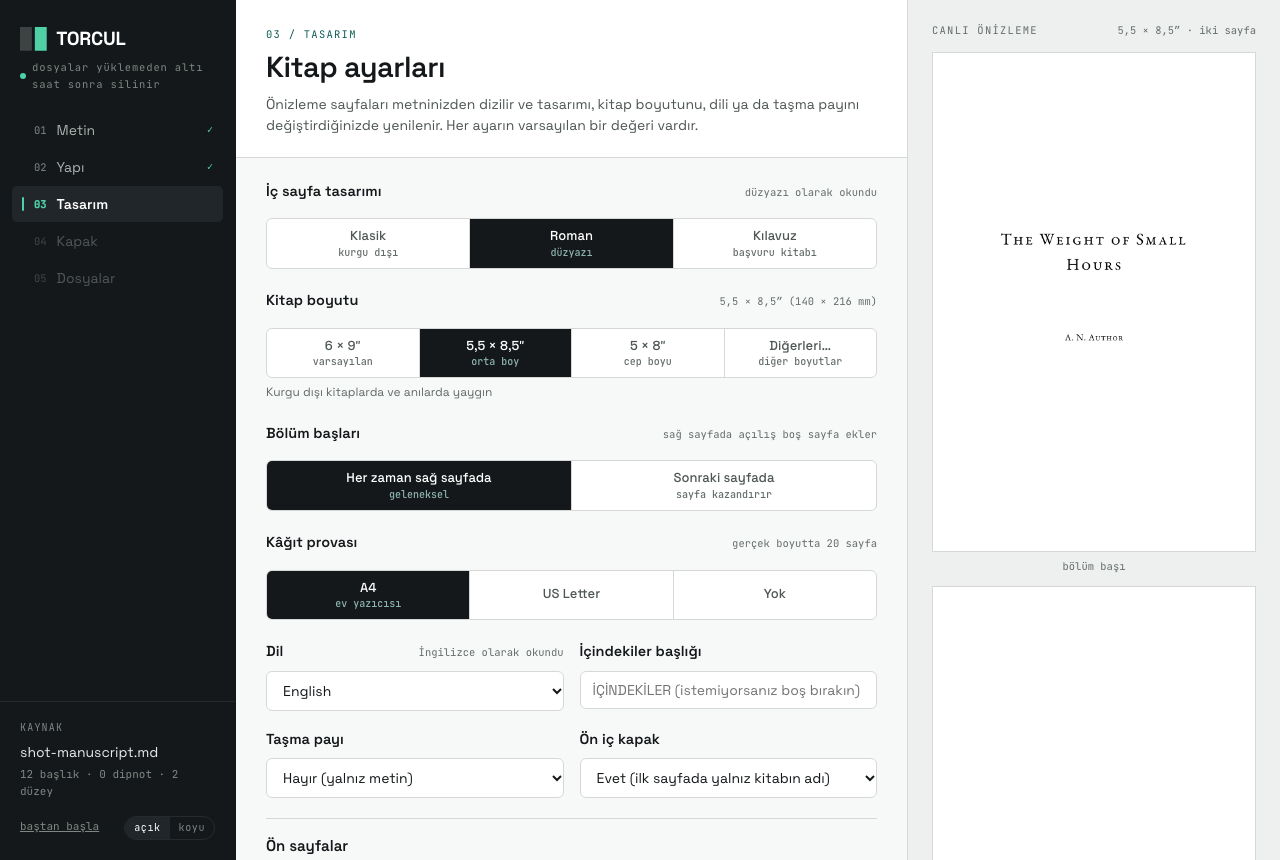Expand the Taşma payı dropdown
Screen dimensions: 1280x860
coord(415,778)
